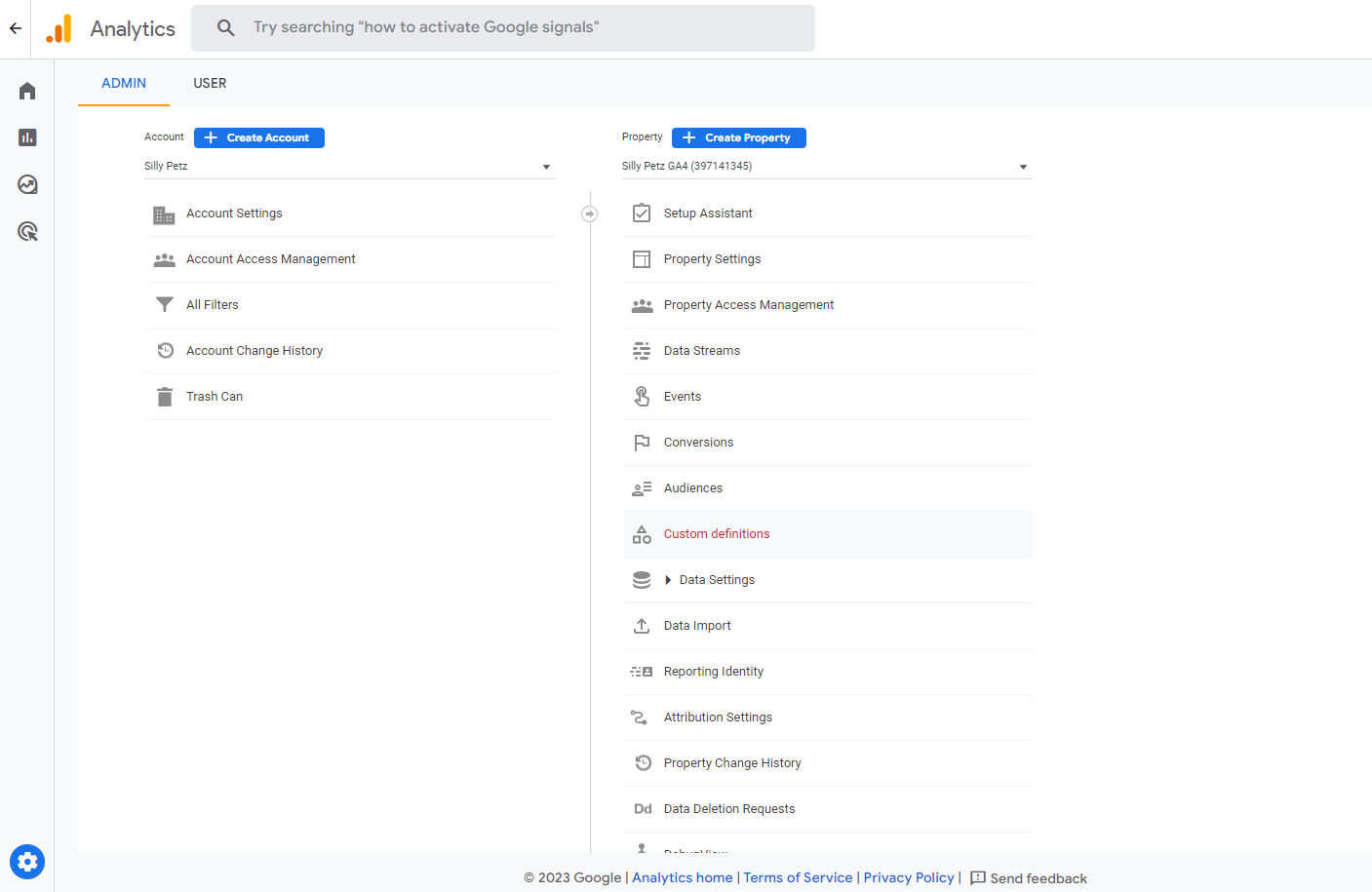
Task: Click into the Analytics search field
Action: pos(503,28)
